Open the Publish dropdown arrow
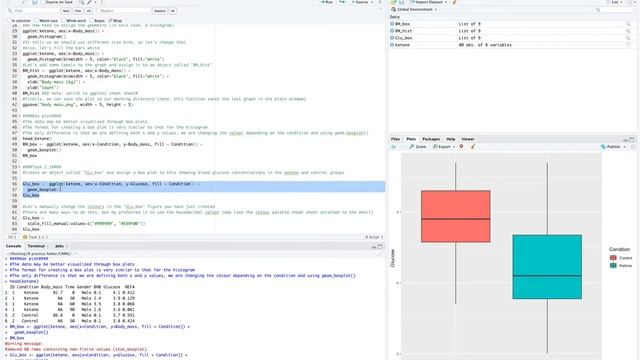 pyautogui.click(x=624, y=147)
